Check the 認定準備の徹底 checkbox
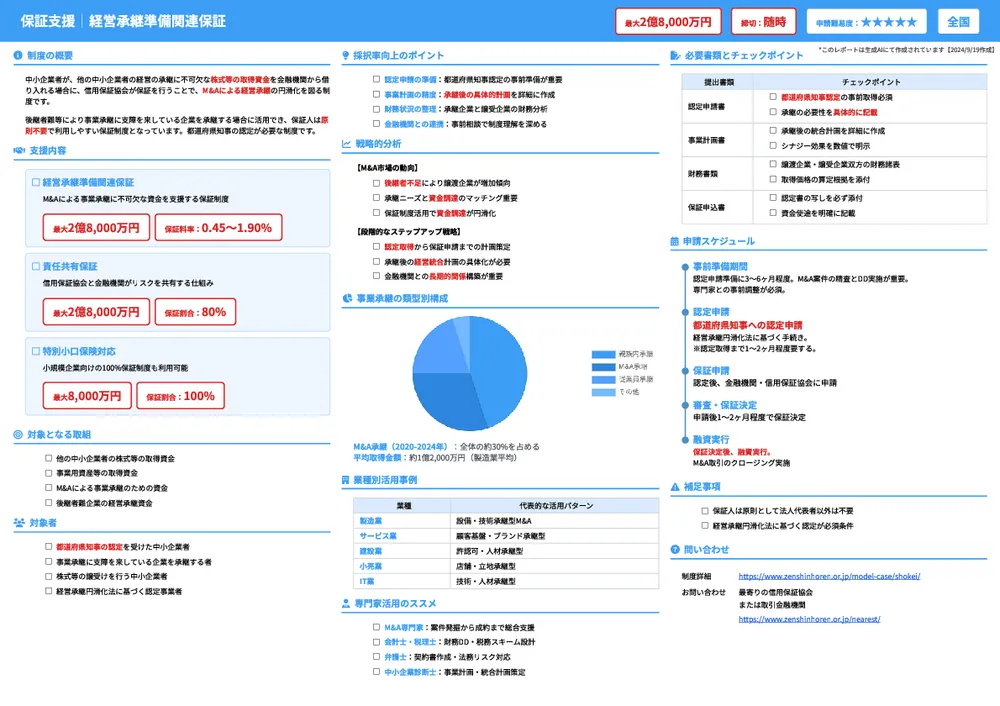The width and height of the screenshot is (1000, 706). point(376,79)
